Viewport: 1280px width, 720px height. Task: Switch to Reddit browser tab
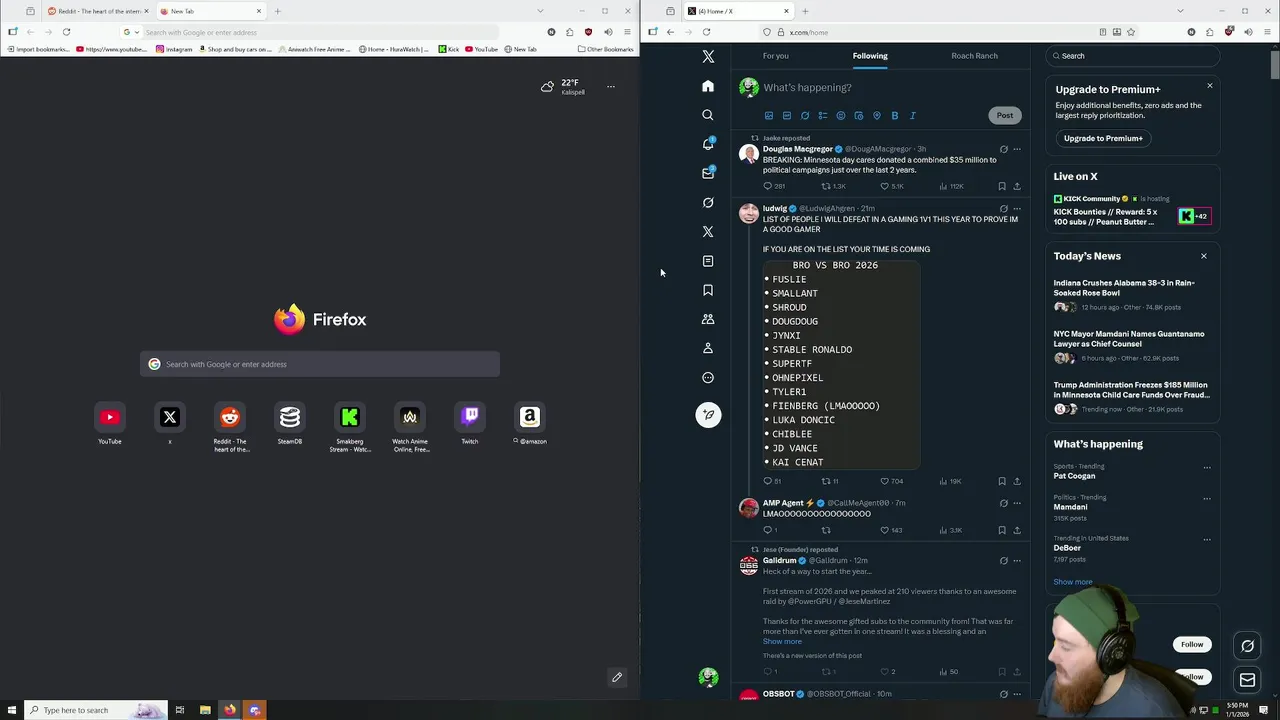(x=98, y=11)
